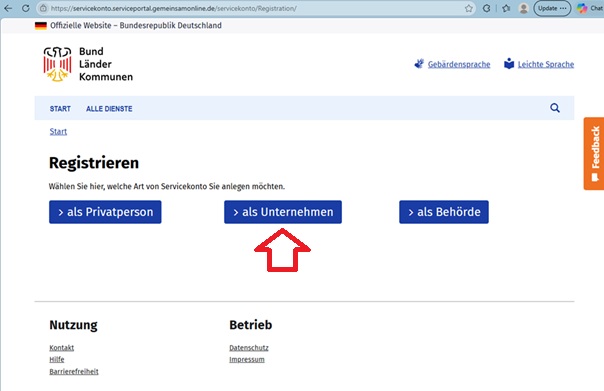Click the site info lock icon

pos(44,8)
